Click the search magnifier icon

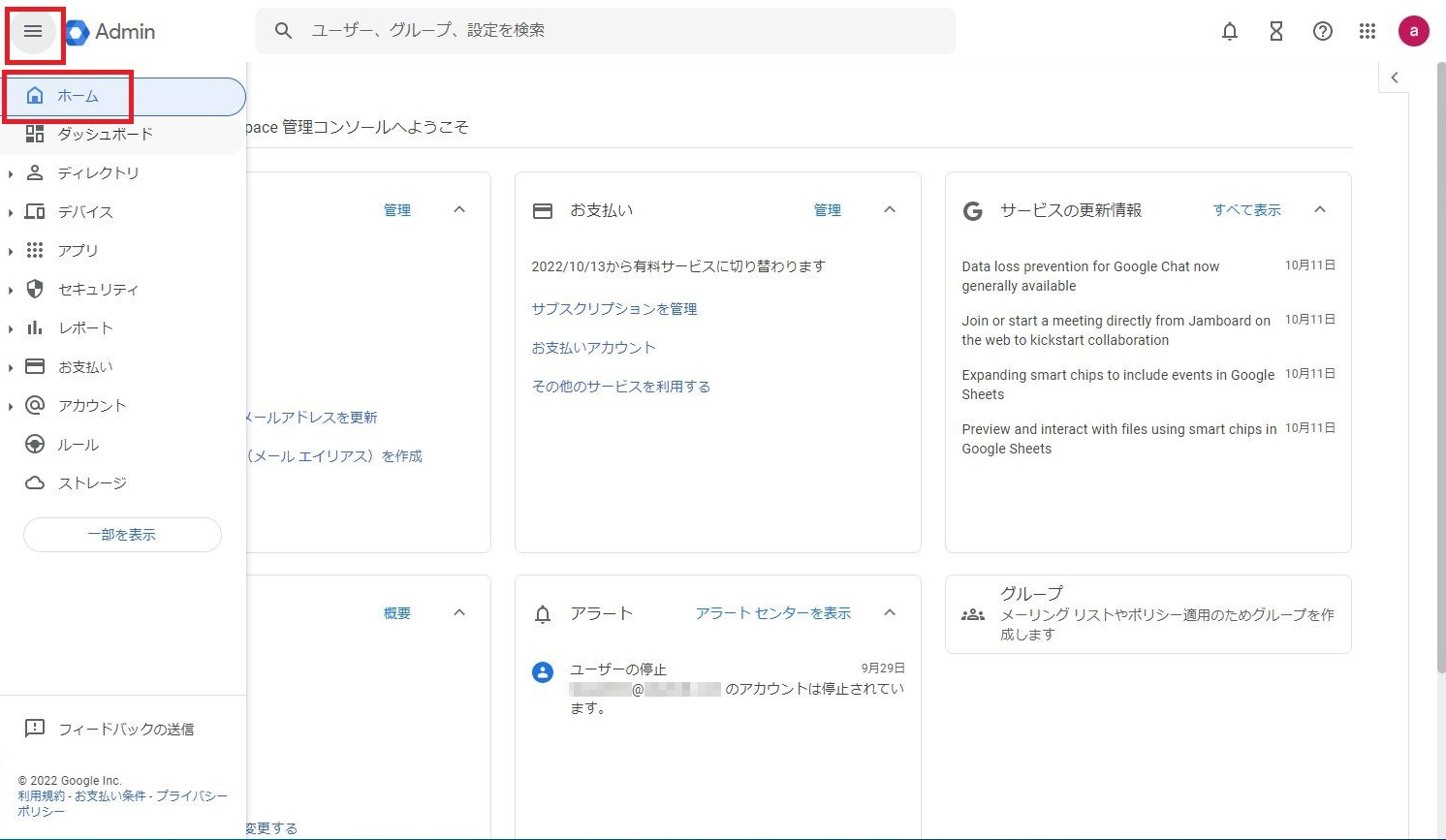pyautogui.click(x=283, y=31)
